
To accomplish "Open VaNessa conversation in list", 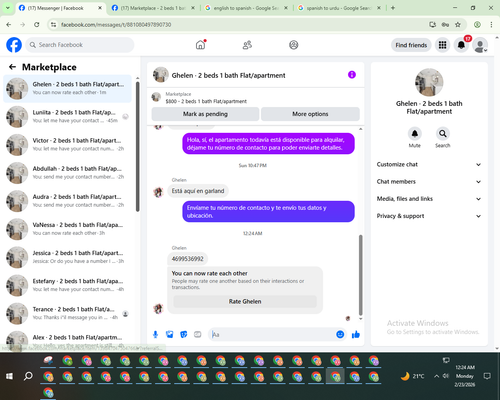I will [67, 229].
